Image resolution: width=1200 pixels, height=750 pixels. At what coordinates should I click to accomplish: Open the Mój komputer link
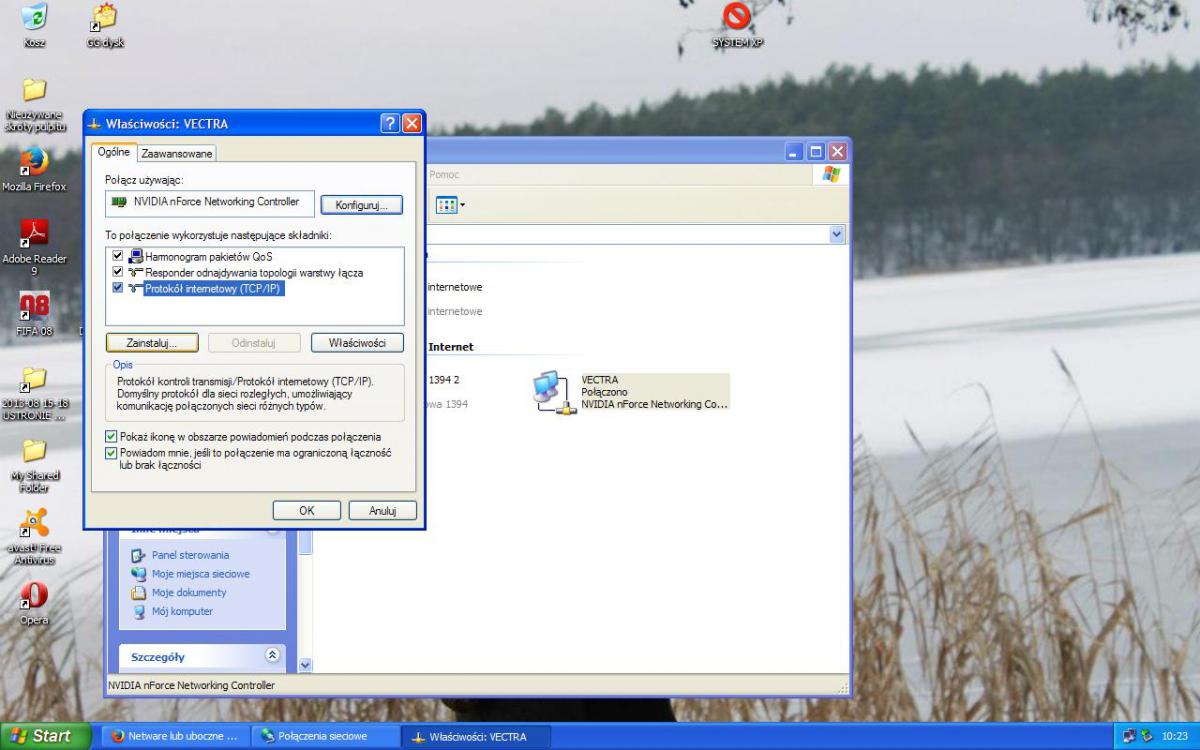click(x=182, y=611)
